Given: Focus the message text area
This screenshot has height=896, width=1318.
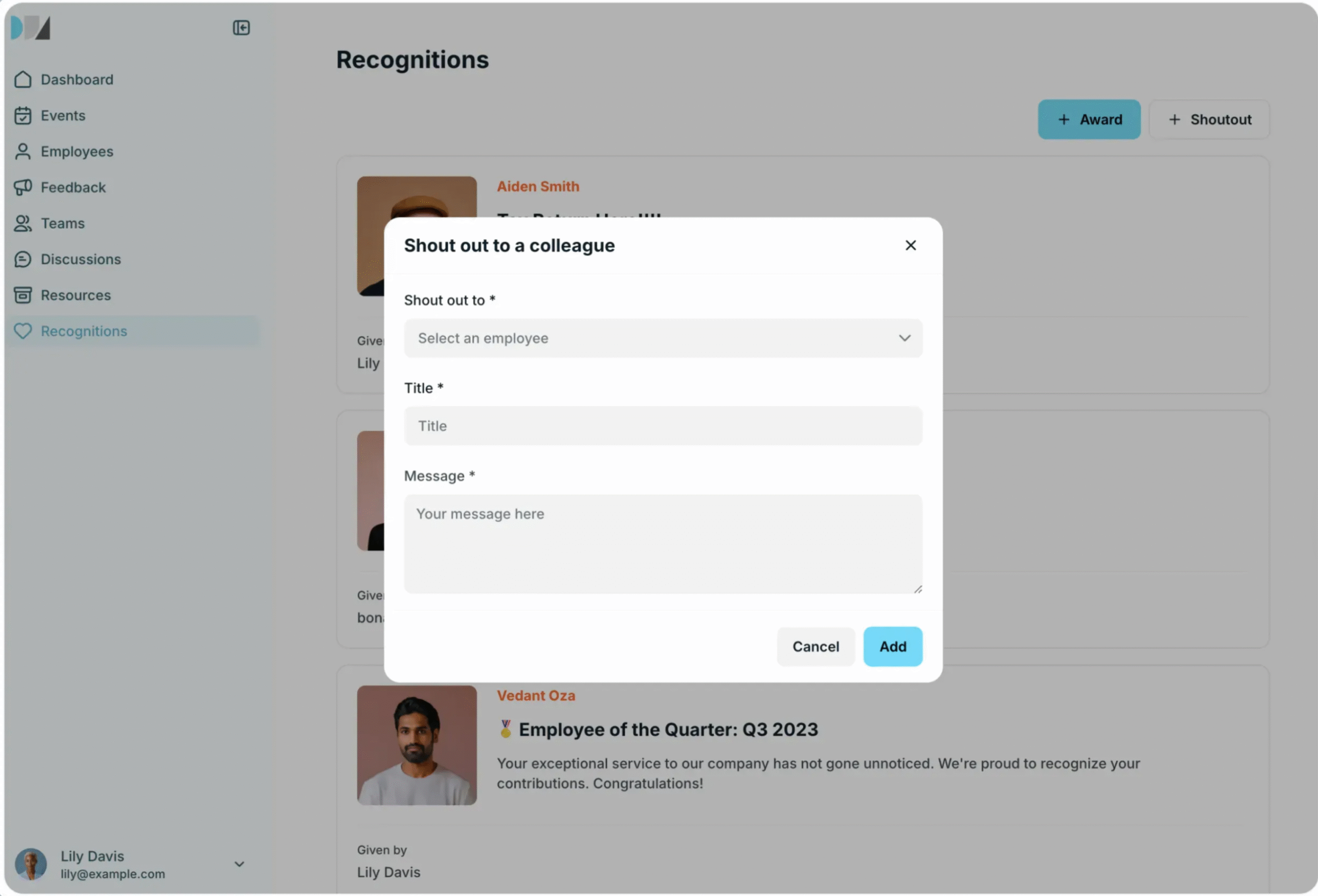Looking at the screenshot, I should tap(663, 544).
